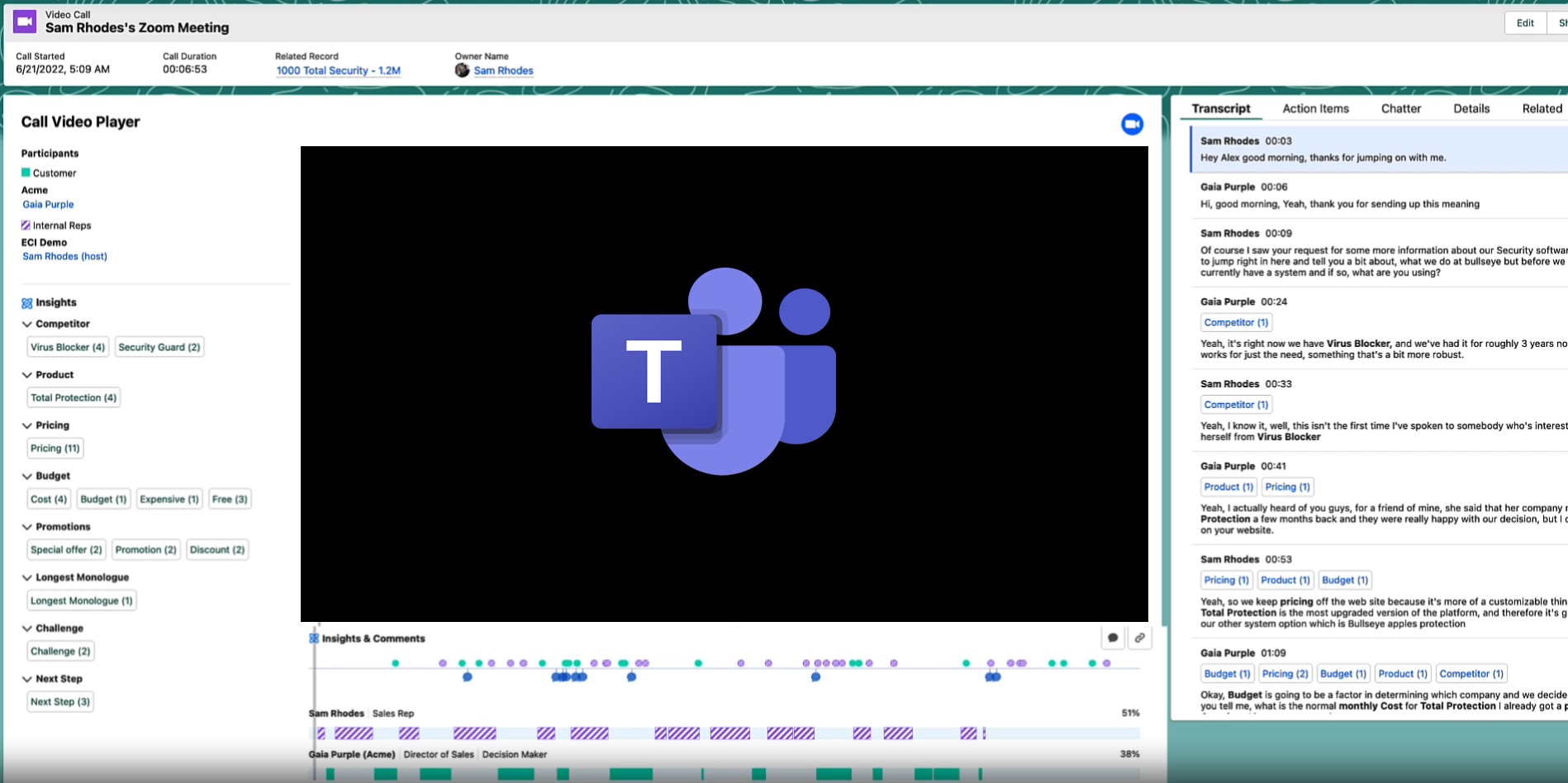Select the Security Guard (2) insight tag
Viewport: 1568px width, 783px height.
[x=159, y=348]
